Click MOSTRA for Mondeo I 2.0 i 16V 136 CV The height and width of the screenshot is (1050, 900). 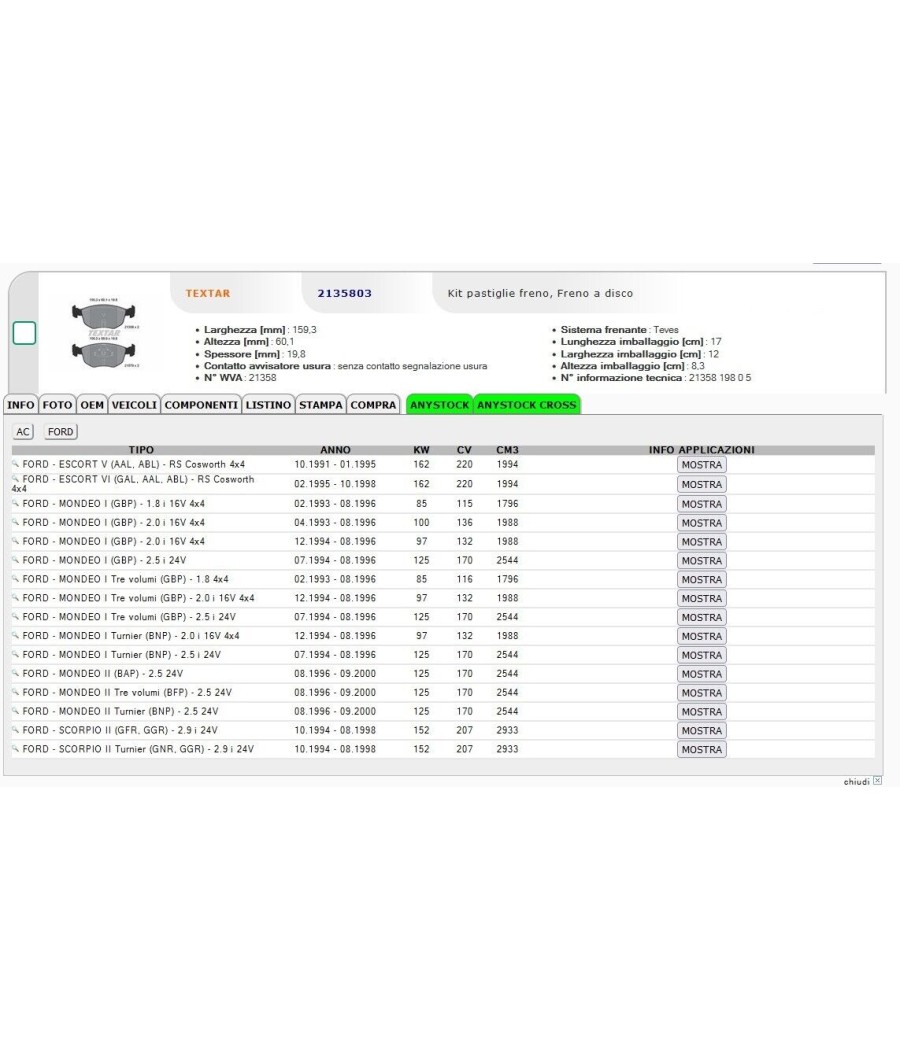tap(701, 523)
